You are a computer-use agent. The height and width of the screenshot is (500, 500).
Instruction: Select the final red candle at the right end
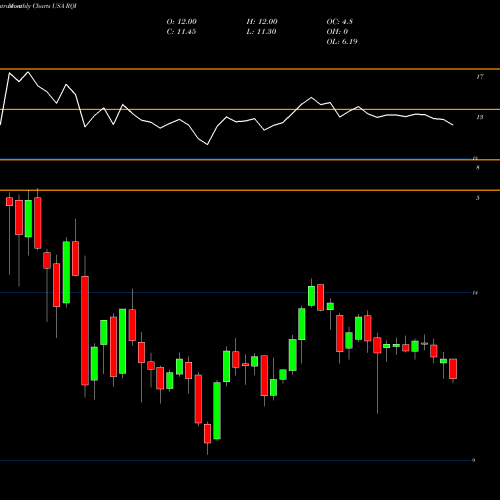(x=453, y=369)
